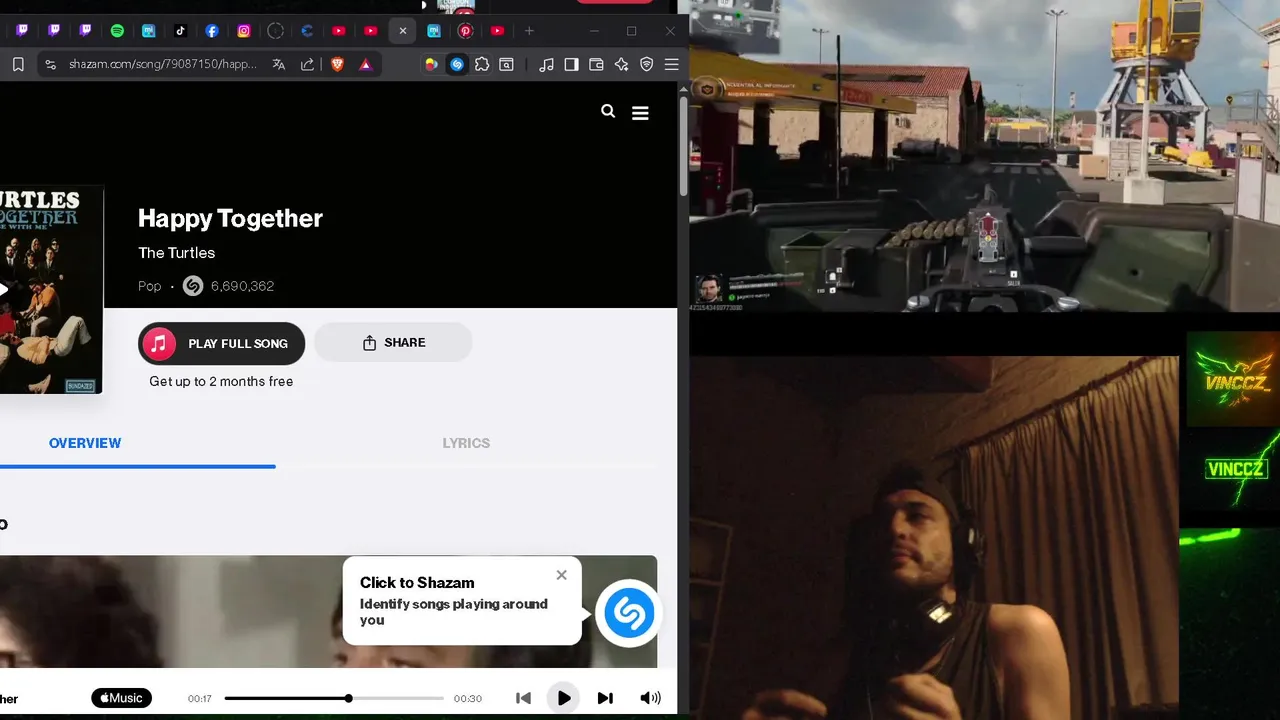Switch to the TikTok browser tab
Image resolution: width=1280 pixels, height=720 pixels.
point(180,31)
